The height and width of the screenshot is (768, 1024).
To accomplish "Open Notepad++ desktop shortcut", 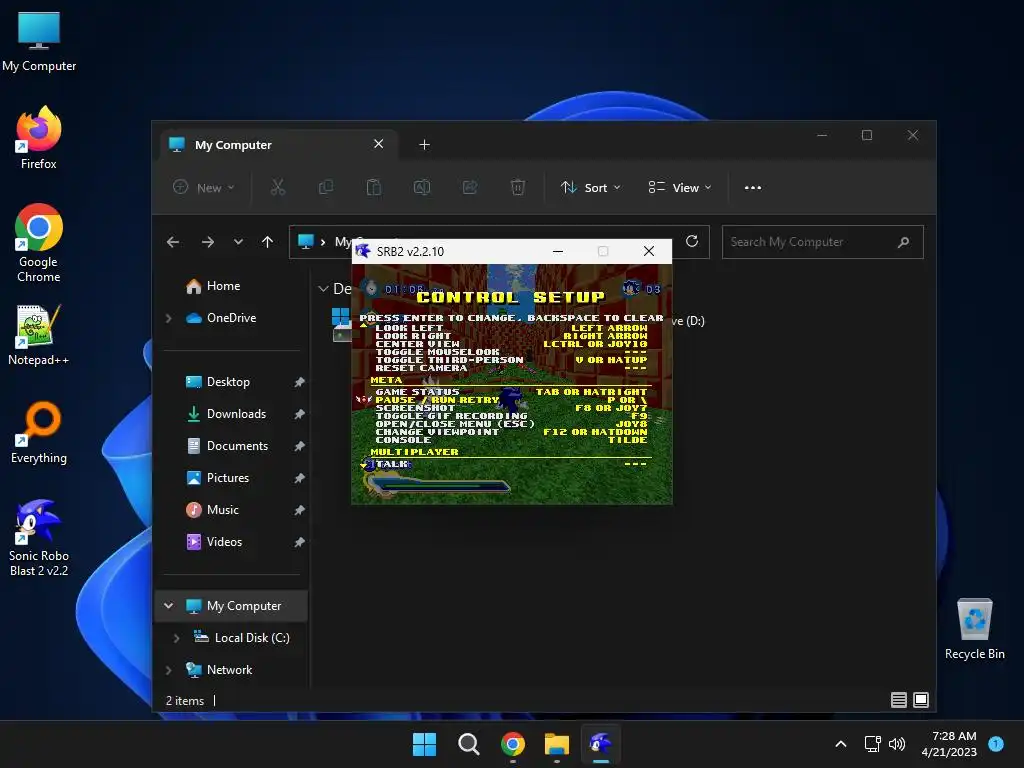I will [39, 335].
